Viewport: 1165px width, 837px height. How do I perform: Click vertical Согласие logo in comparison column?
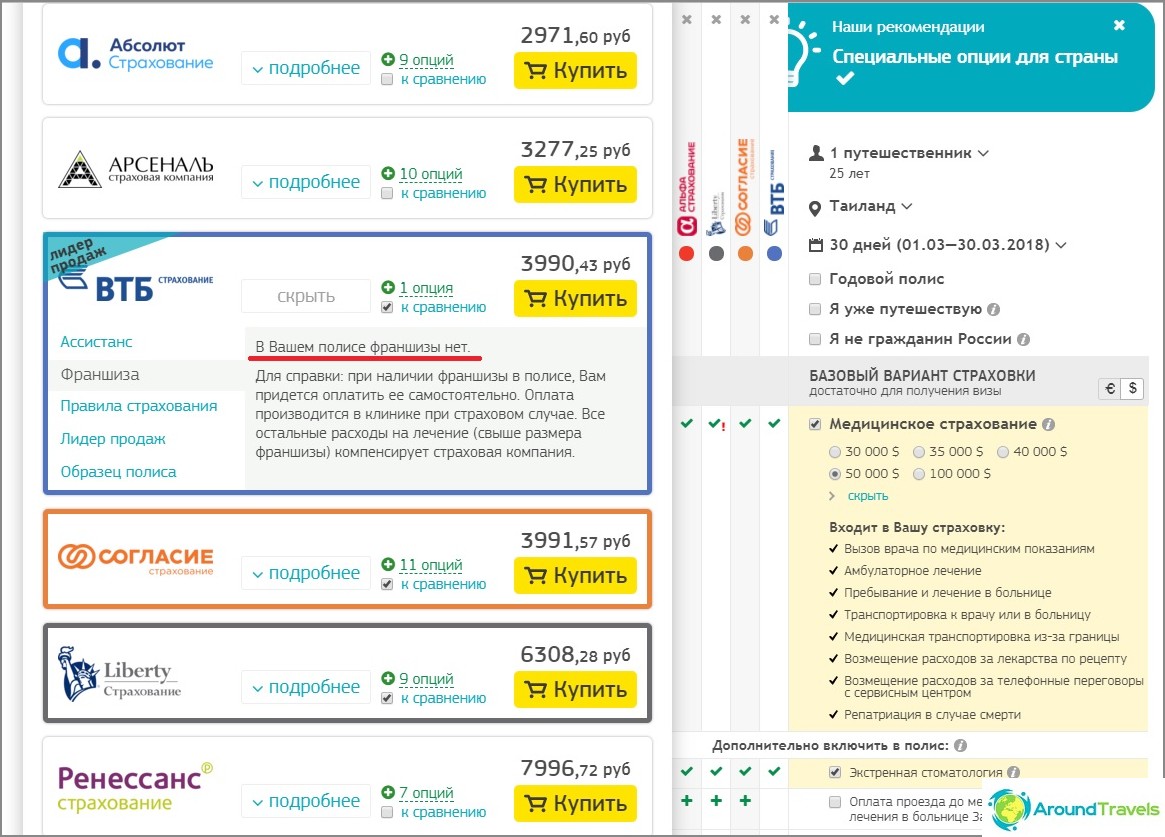pyautogui.click(x=744, y=187)
